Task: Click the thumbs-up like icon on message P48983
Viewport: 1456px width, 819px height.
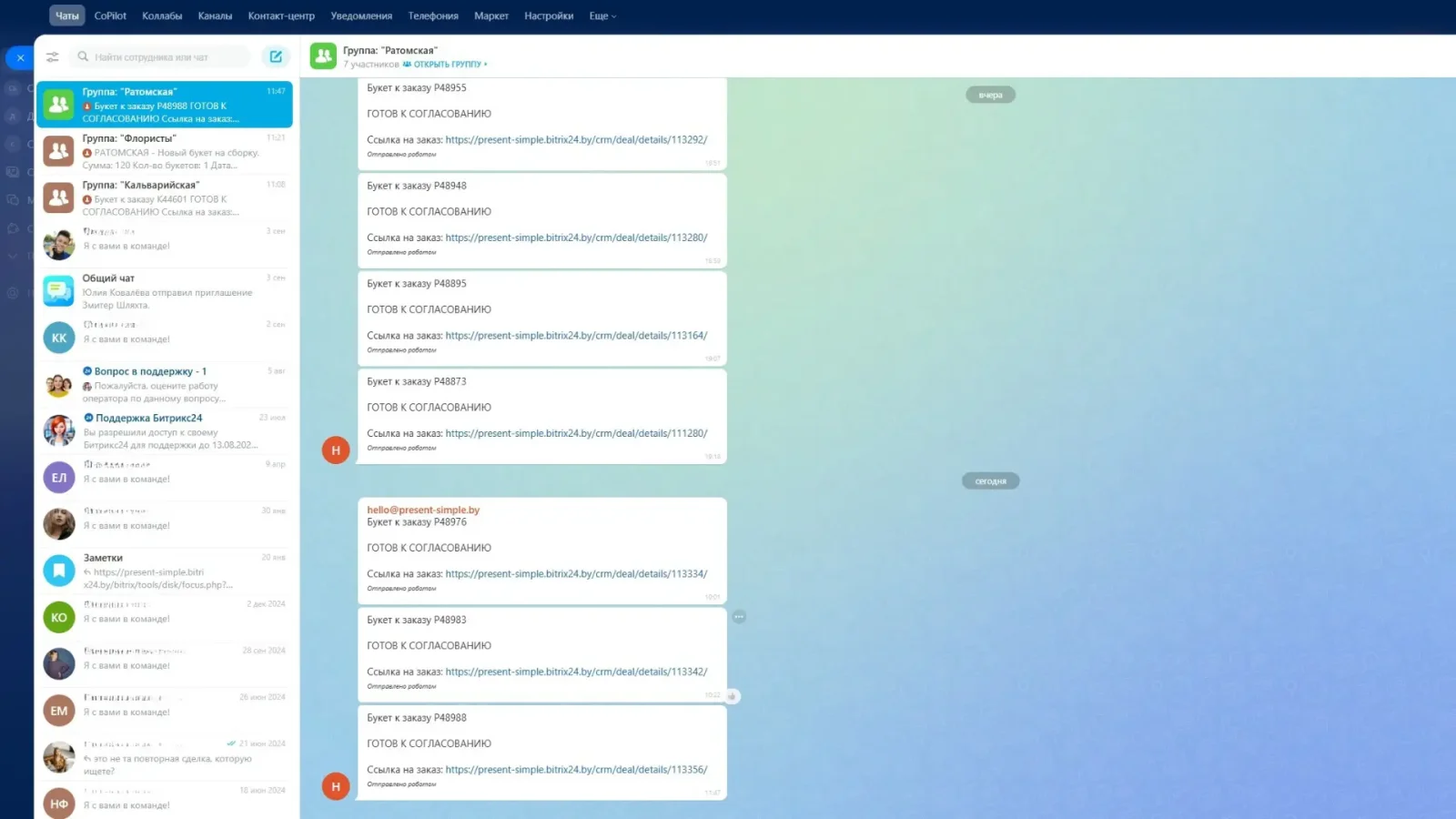Action: pos(733,696)
